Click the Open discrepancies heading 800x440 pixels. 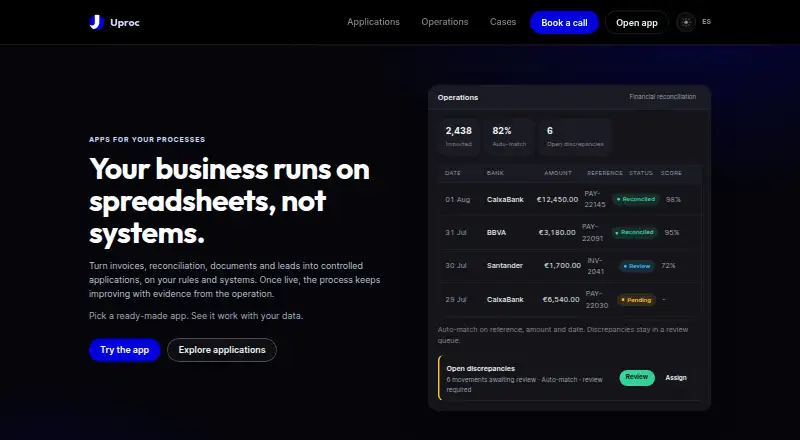pyautogui.click(x=481, y=369)
